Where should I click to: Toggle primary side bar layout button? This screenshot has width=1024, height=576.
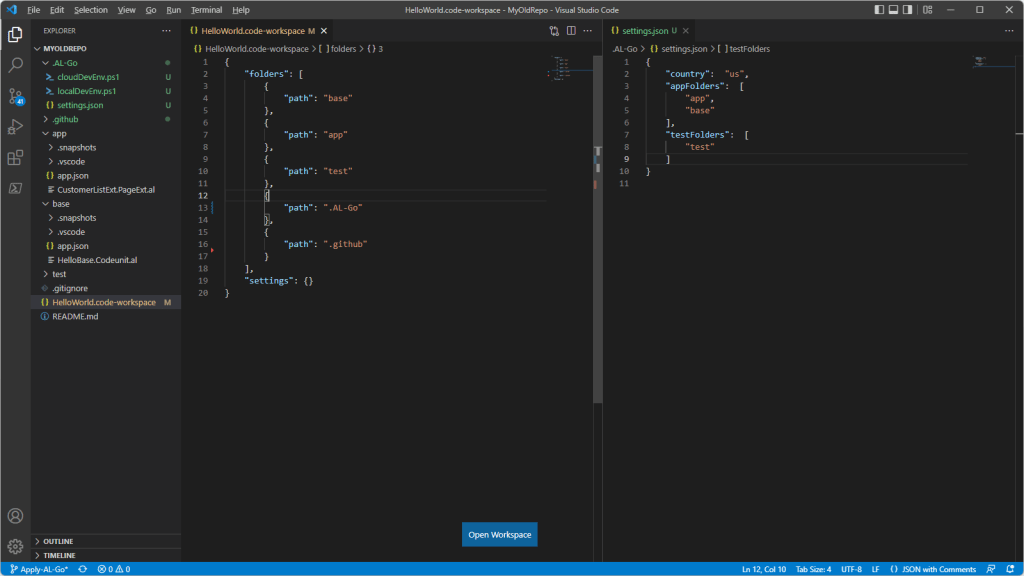click(x=880, y=10)
